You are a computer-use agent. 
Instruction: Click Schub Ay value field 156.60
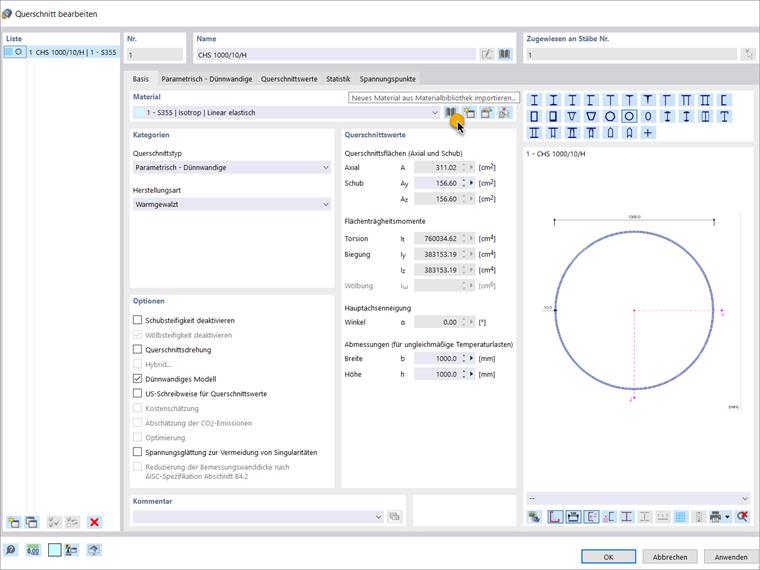click(x=437, y=183)
